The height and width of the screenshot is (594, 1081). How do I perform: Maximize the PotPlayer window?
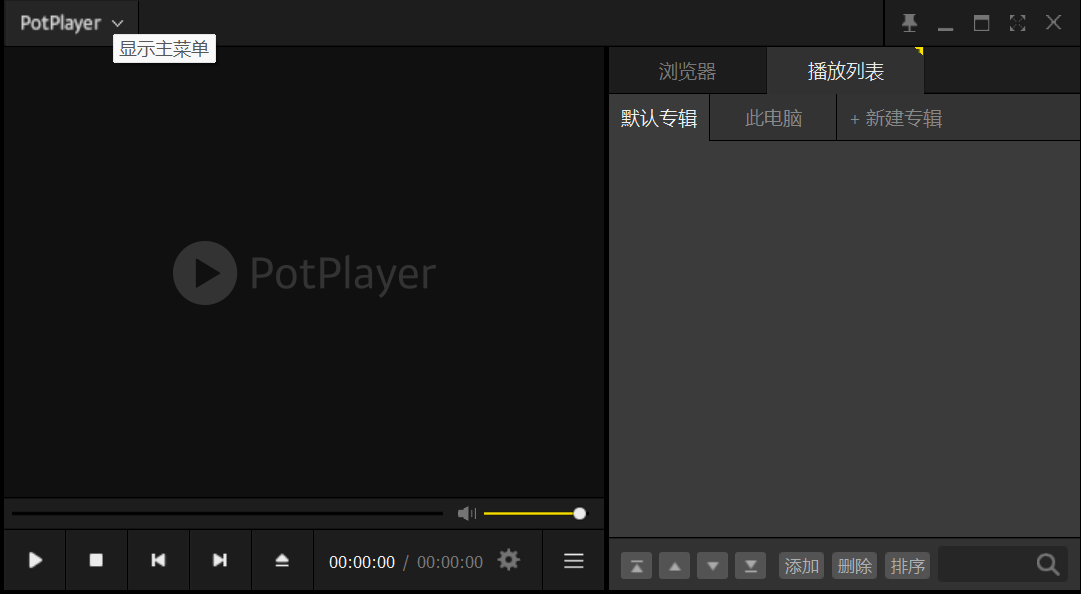[981, 23]
